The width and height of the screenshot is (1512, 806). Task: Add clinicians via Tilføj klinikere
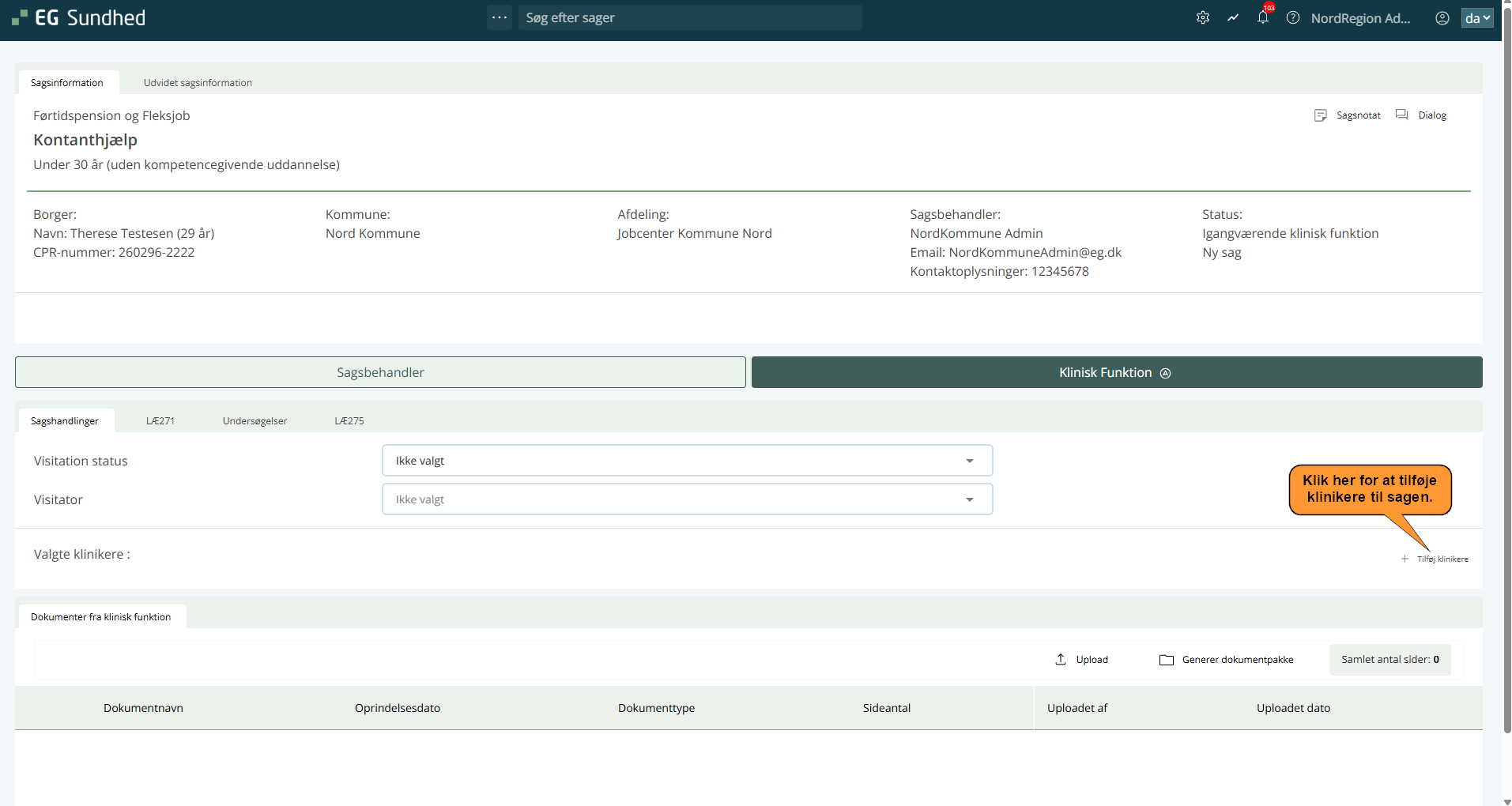pyautogui.click(x=1435, y=559)
